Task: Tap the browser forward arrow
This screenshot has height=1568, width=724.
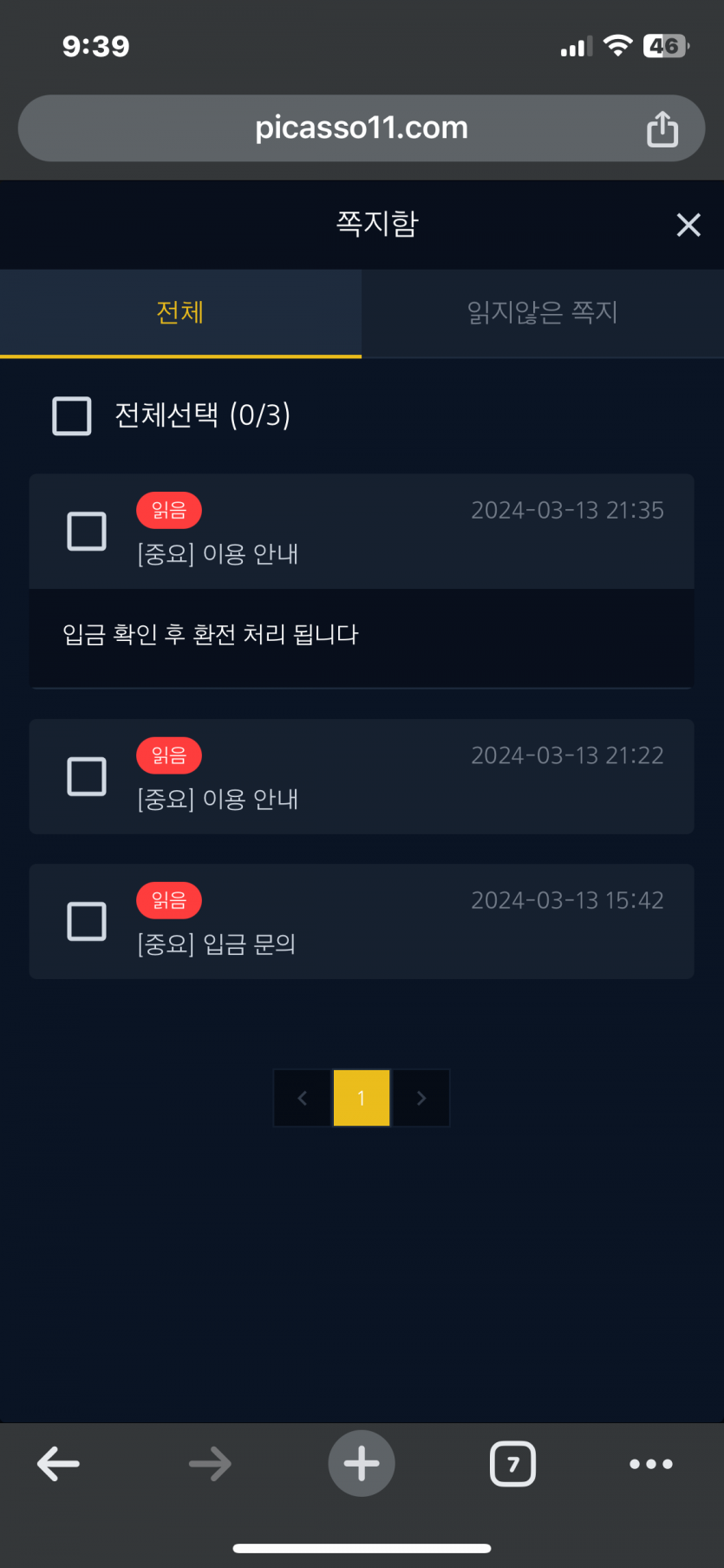Action: 210,1464
